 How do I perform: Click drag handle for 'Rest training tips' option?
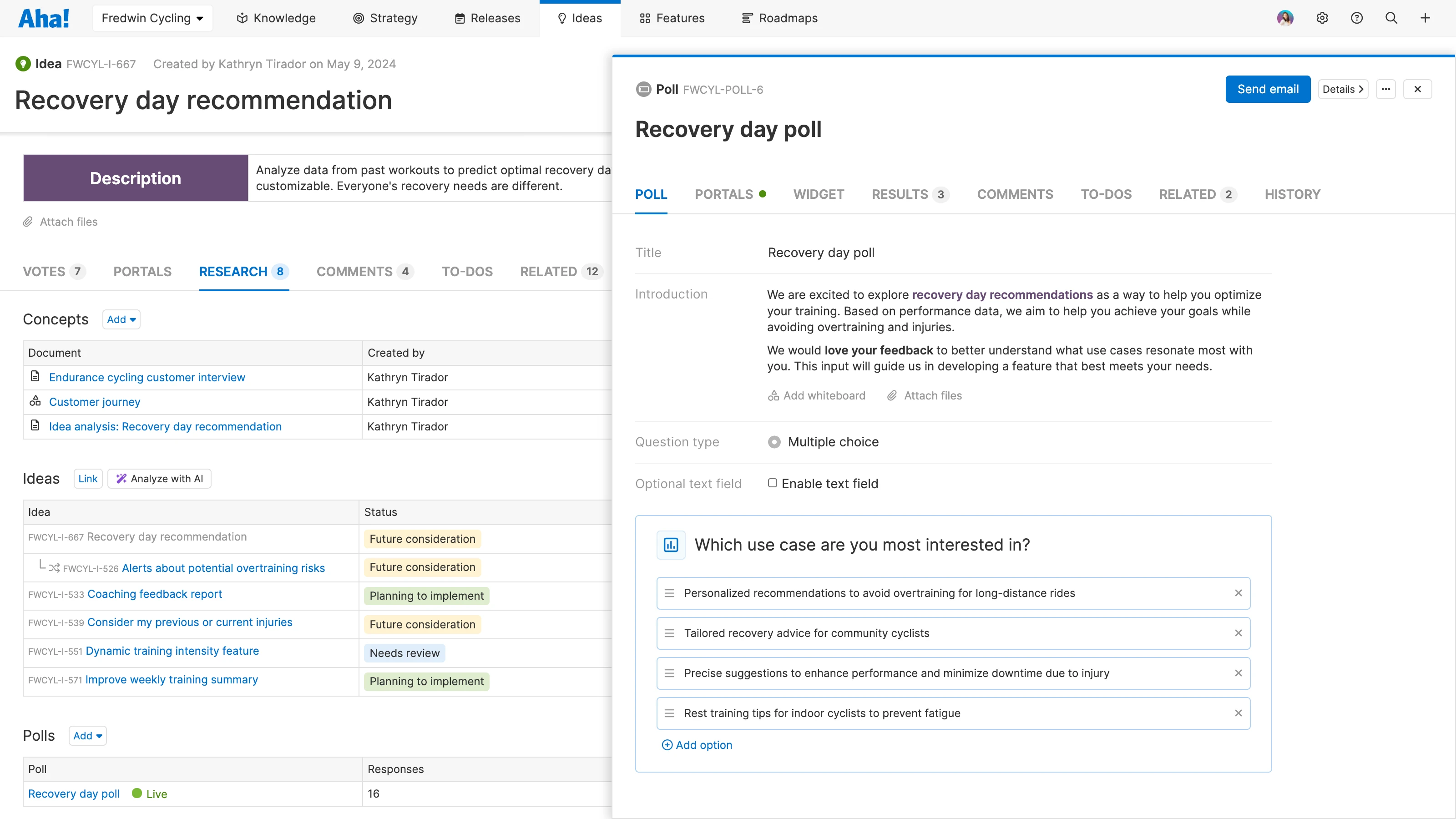pos(669,713)
